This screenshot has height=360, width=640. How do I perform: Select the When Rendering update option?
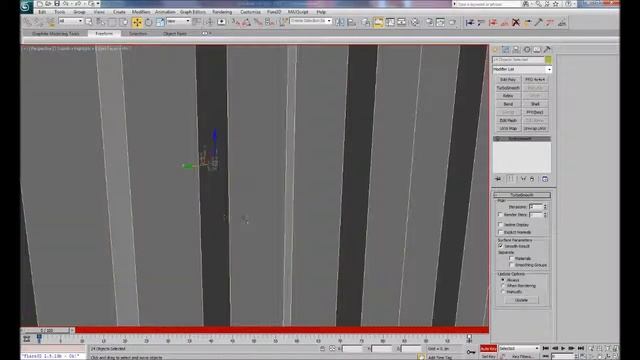click(x=503, y=286)
